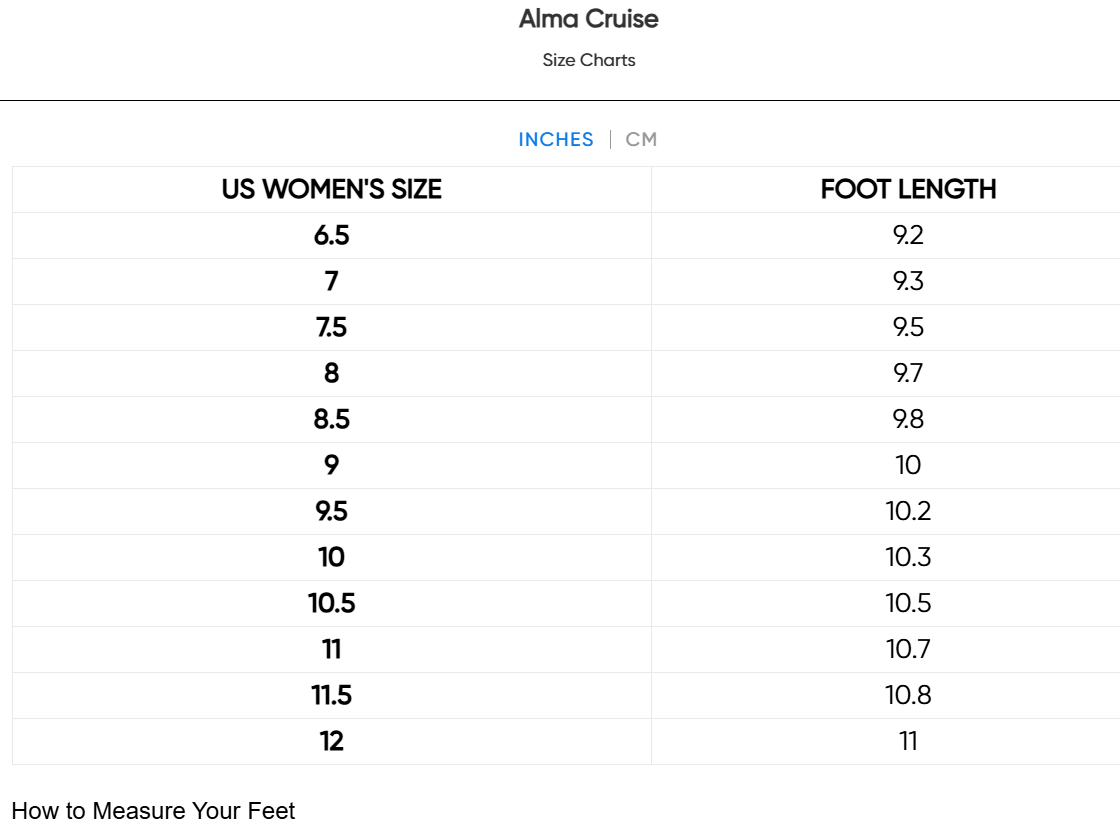The image size is (1120, 826).
Task: Select the size 7 cell
Action: pyautogui.click(x=331, y=282)
